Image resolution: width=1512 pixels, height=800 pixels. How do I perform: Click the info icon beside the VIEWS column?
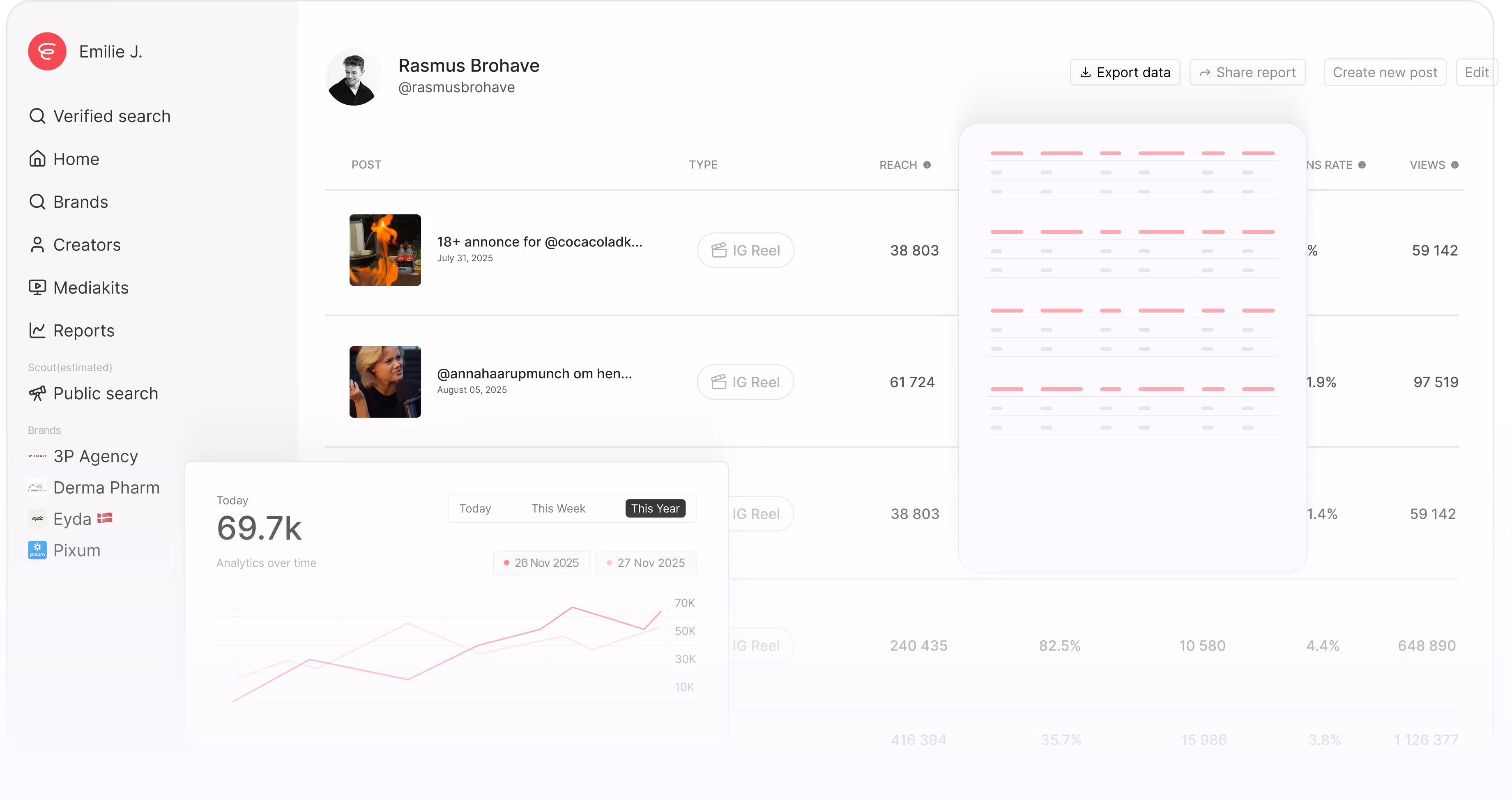[1455, 164]
